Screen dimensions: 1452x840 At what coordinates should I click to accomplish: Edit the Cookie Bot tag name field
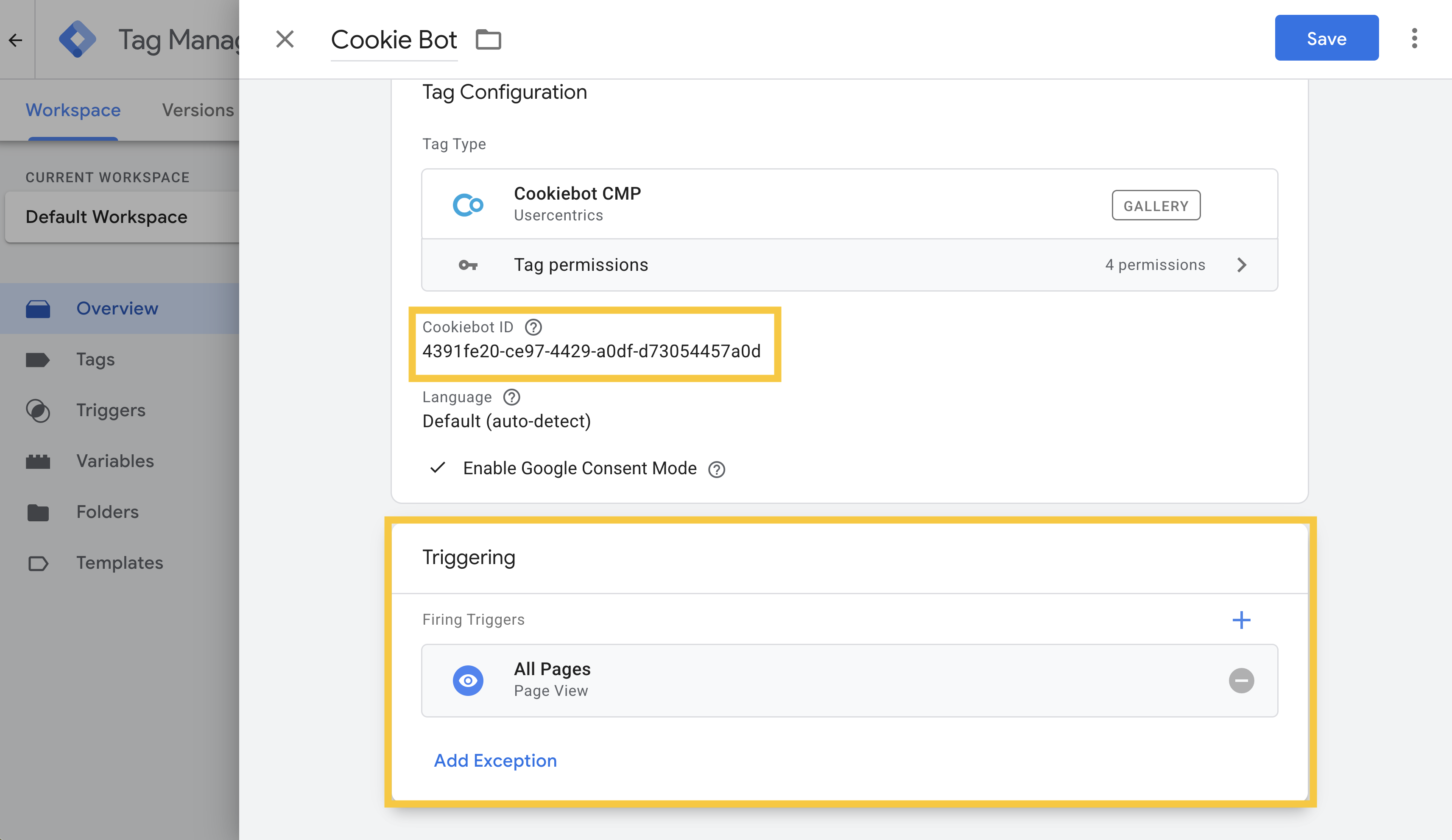[394, 40]
